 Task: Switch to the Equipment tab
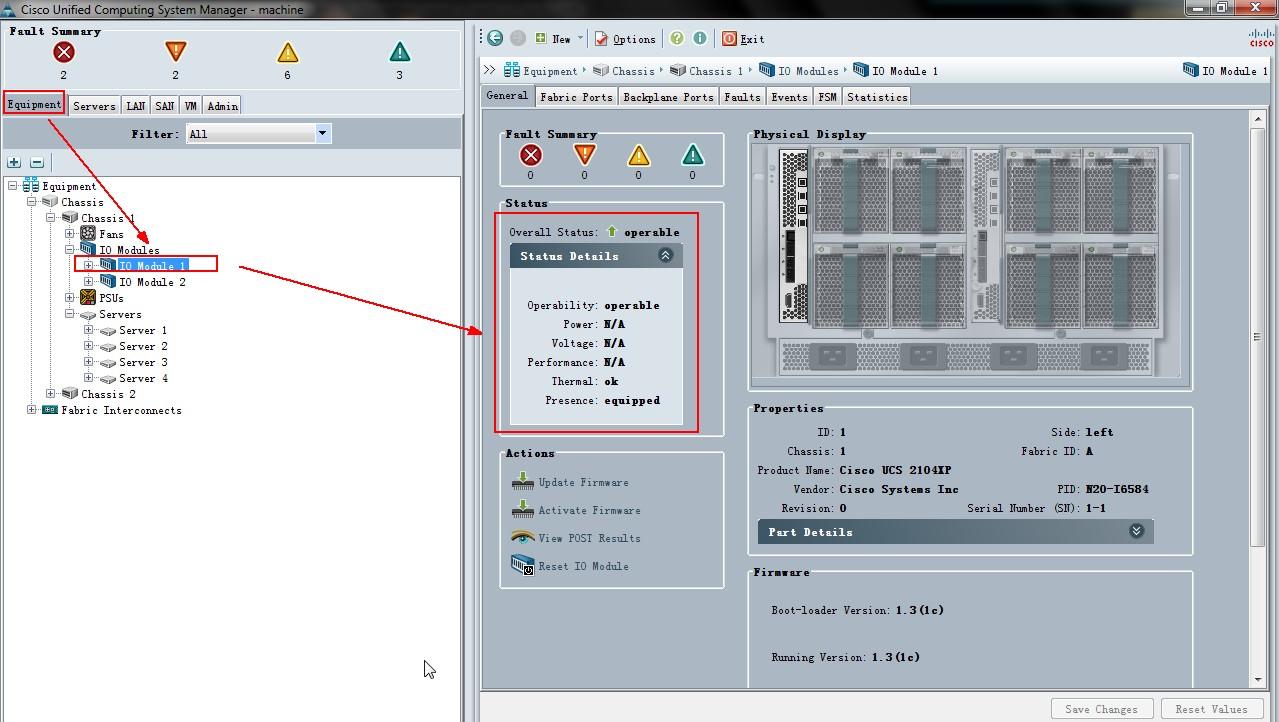tap(34, 104)
